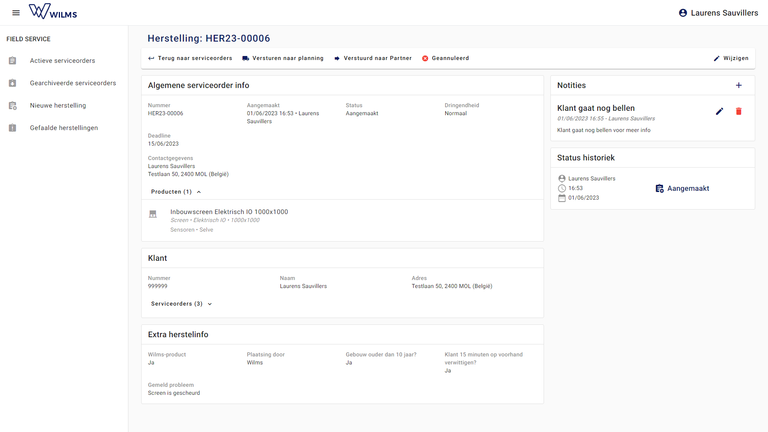Click the Wilms logo

[x=53, y=12]
